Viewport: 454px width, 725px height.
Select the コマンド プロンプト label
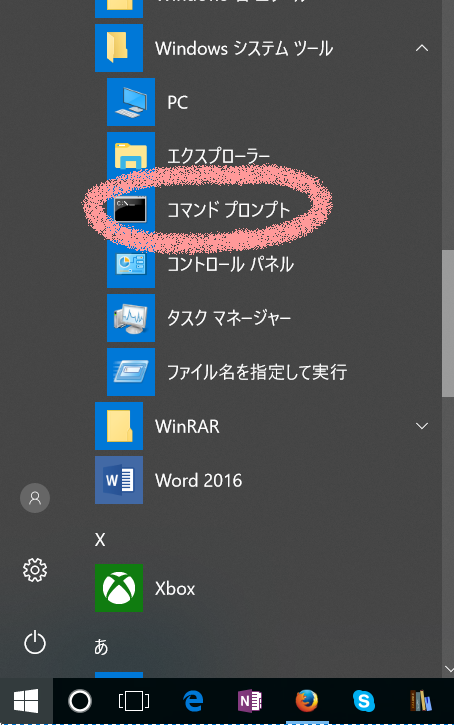228,210
